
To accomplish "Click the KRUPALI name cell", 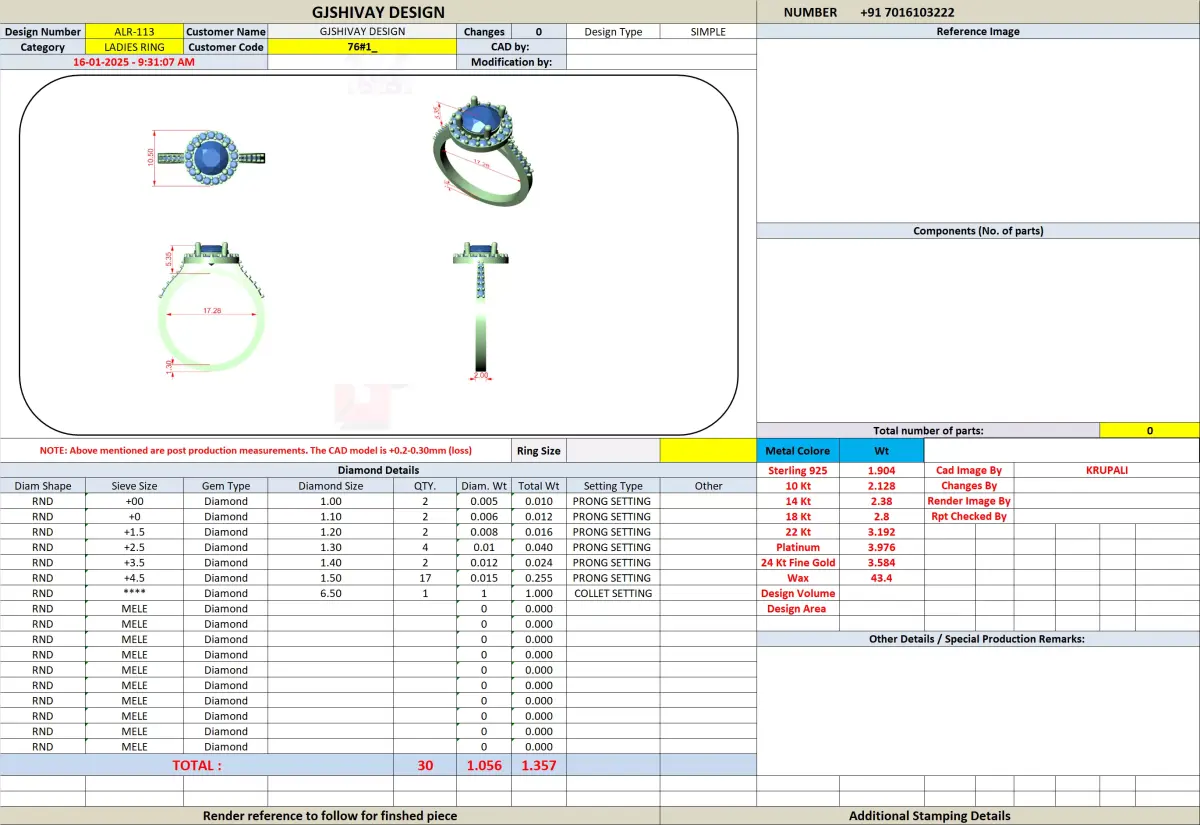I will coord(1106,470).
